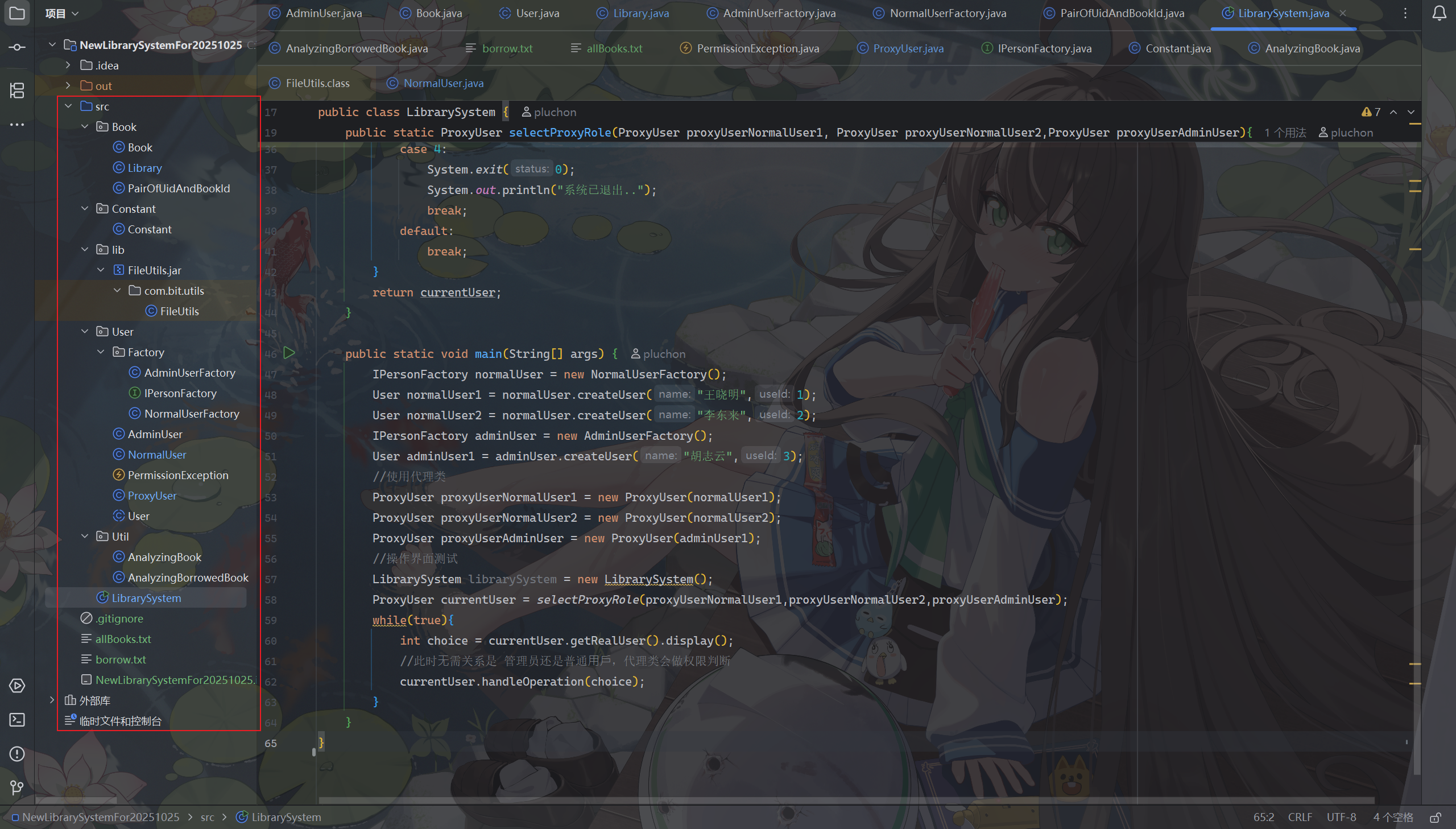
Task: Open the Structure tool window icon
Action: pyautogui.click(x=16, y=90)
